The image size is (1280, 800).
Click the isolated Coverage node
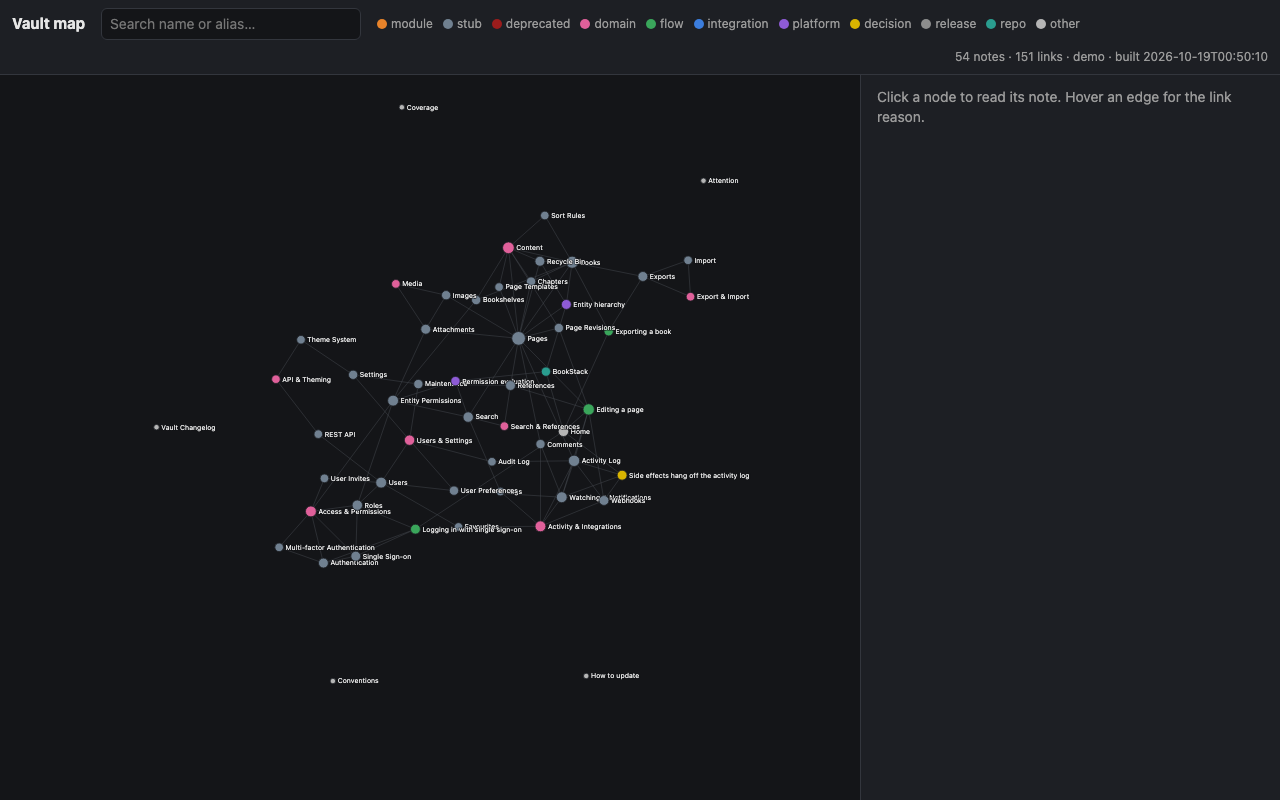coord(402,108)
